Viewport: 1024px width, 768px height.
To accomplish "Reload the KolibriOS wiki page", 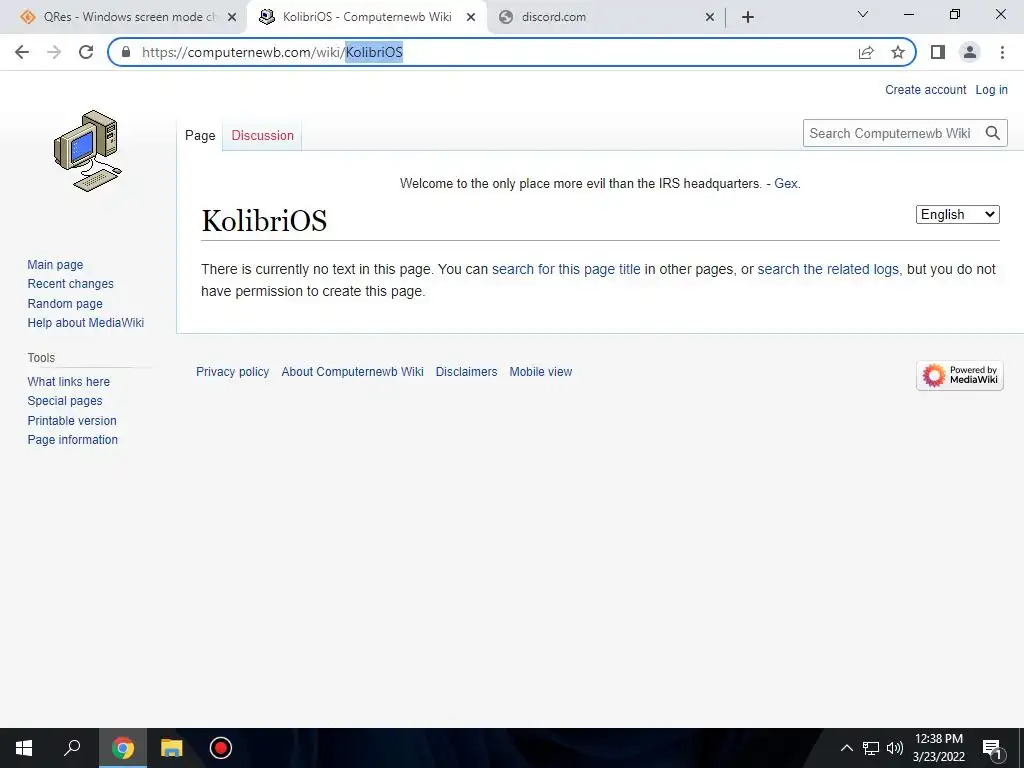I will [x=86, y=52].
